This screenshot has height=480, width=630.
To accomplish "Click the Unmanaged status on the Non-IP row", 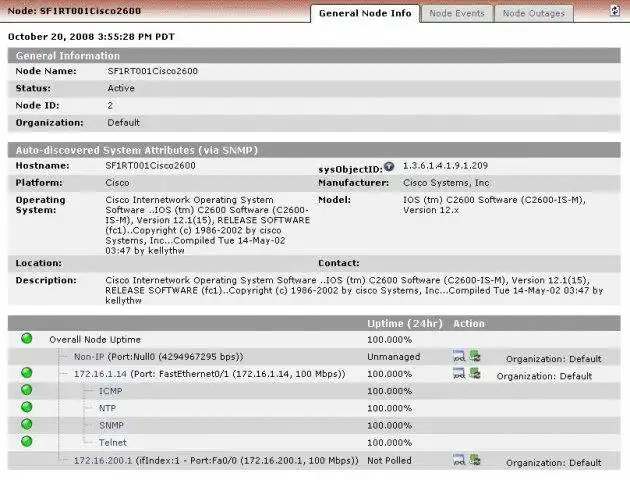I will click(x=393, y=357).
